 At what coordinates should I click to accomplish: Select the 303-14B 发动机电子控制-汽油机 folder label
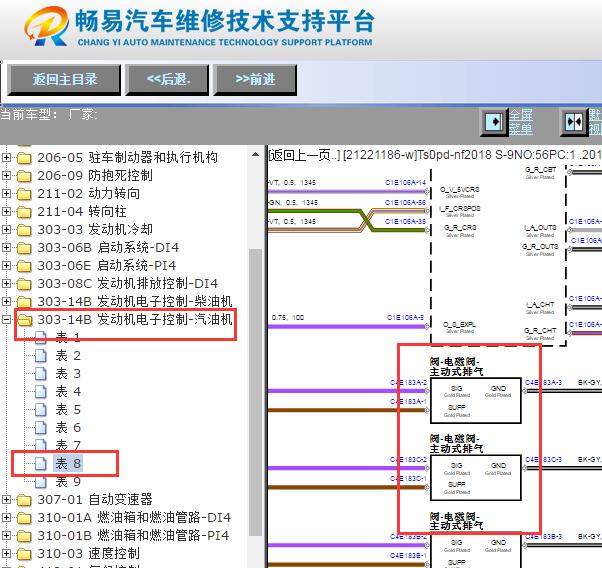[135, 319]
